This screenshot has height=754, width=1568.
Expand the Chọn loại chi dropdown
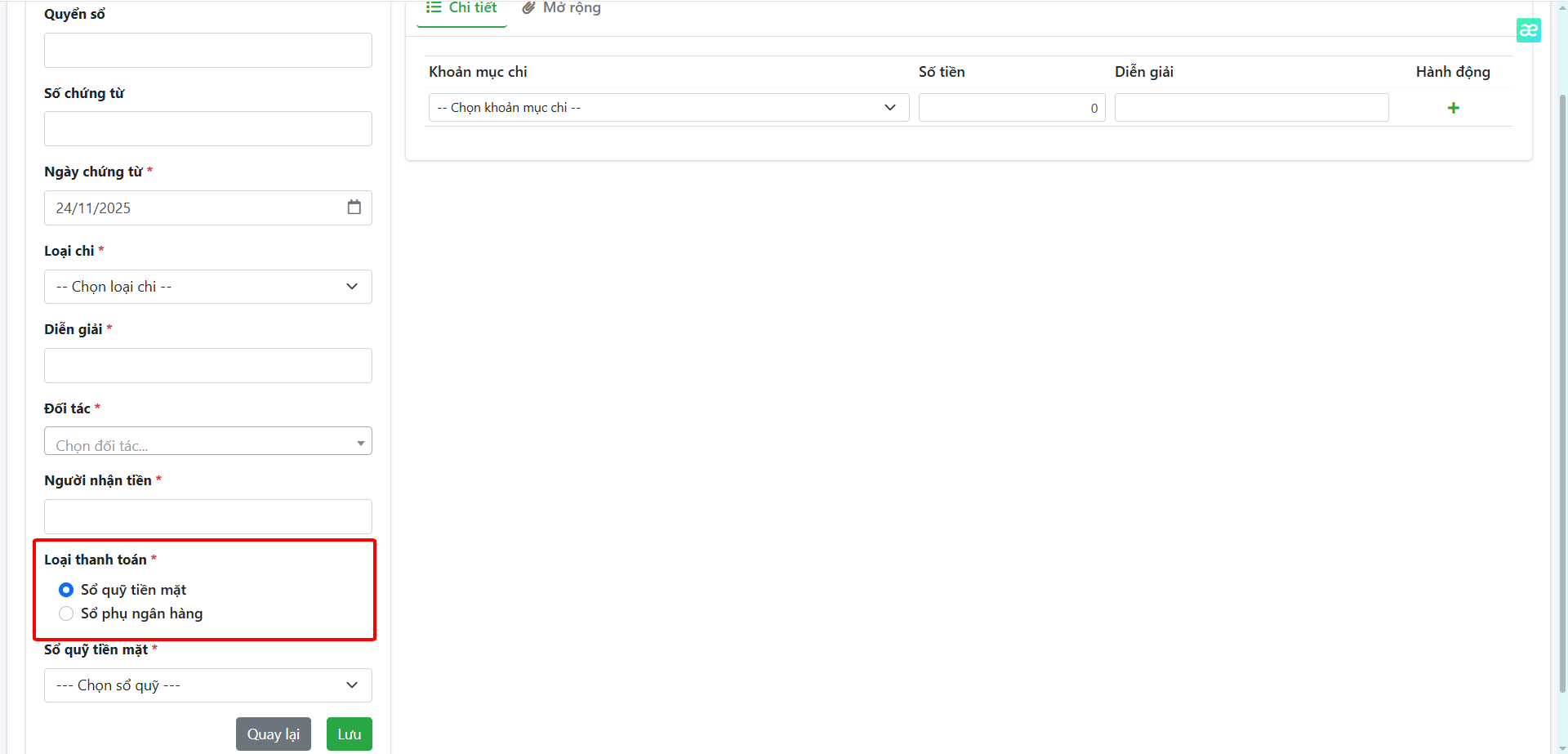click(x=207, y=287)
